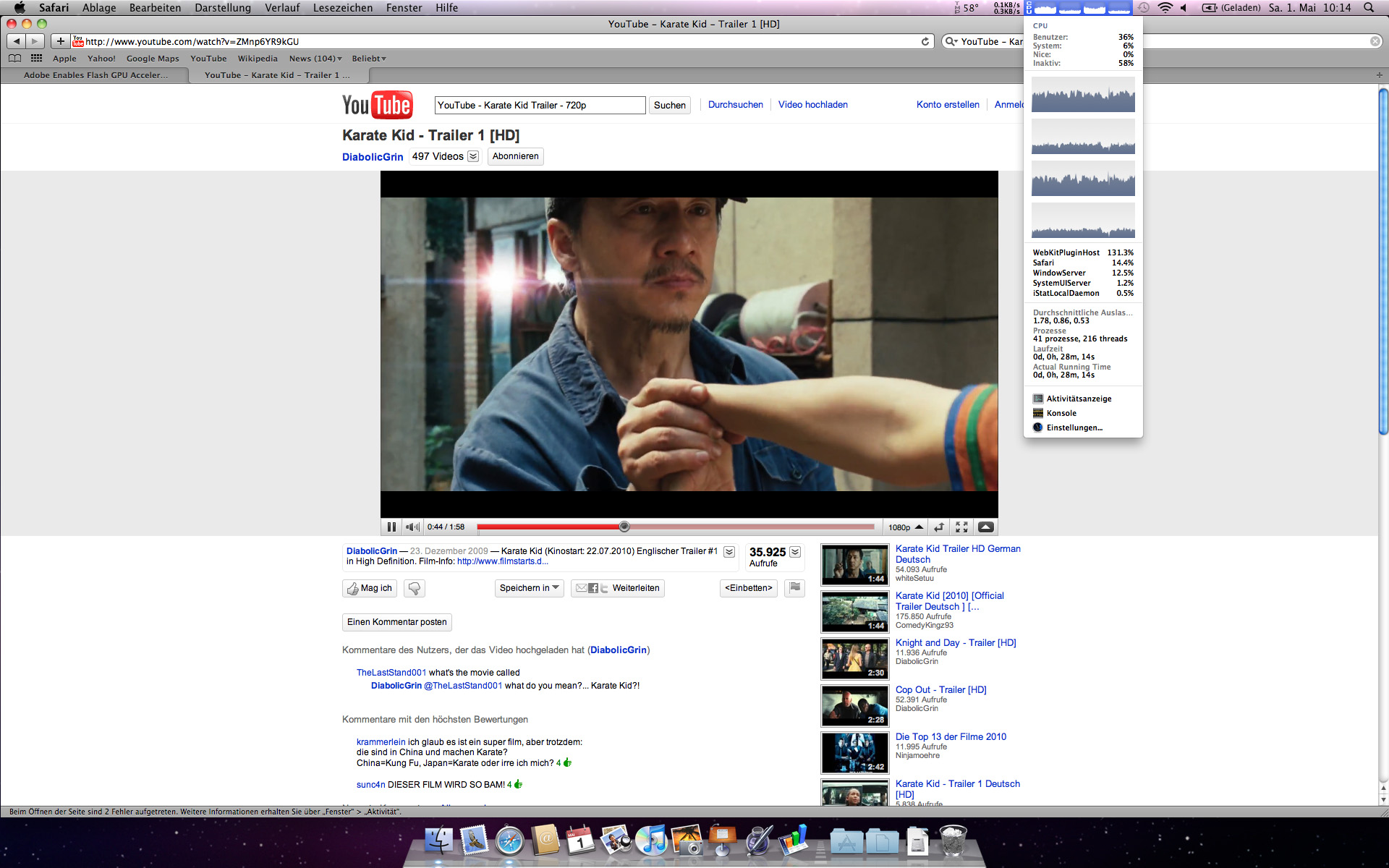Open iCal calendar from the Dock

(x=580, y=840)
